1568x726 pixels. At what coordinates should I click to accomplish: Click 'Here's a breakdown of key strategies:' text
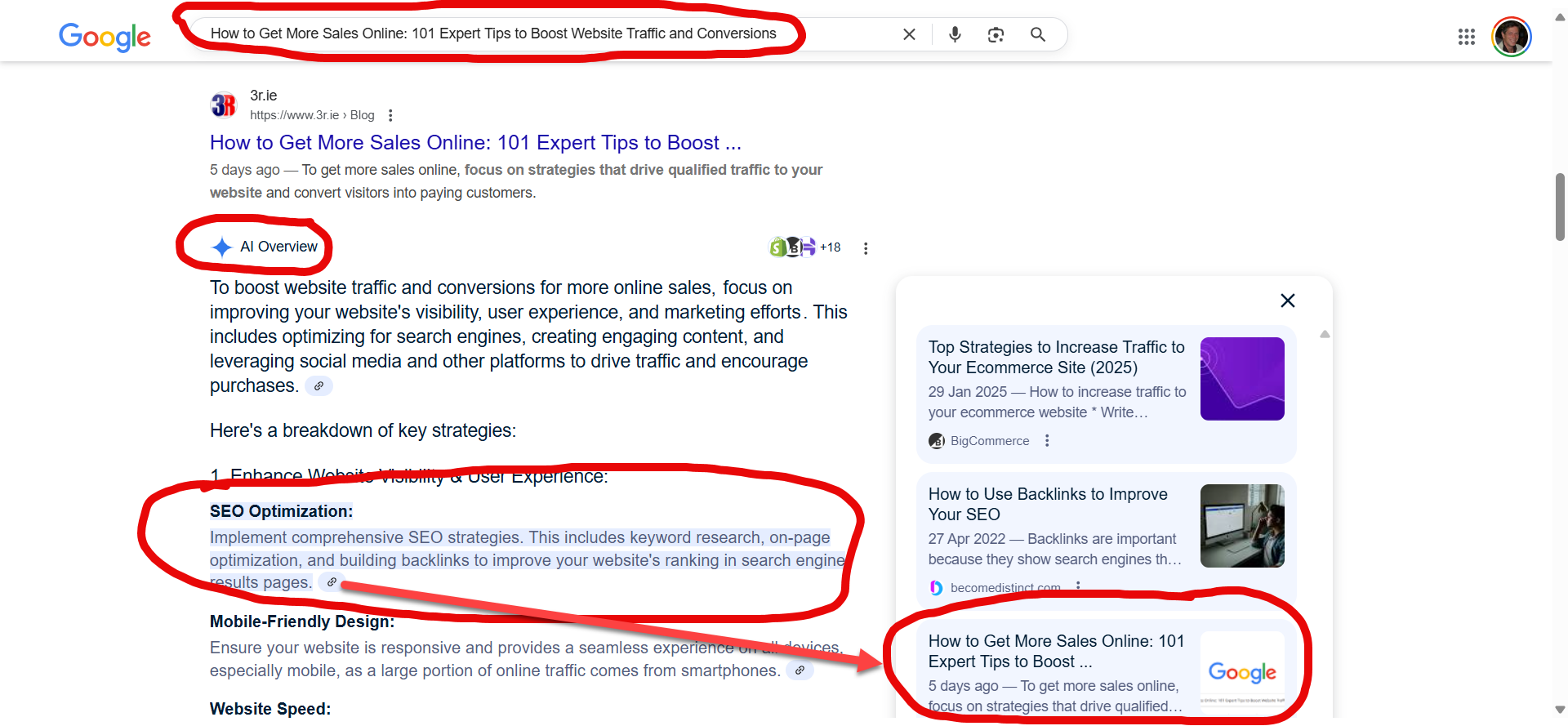(x=363, y=430)
